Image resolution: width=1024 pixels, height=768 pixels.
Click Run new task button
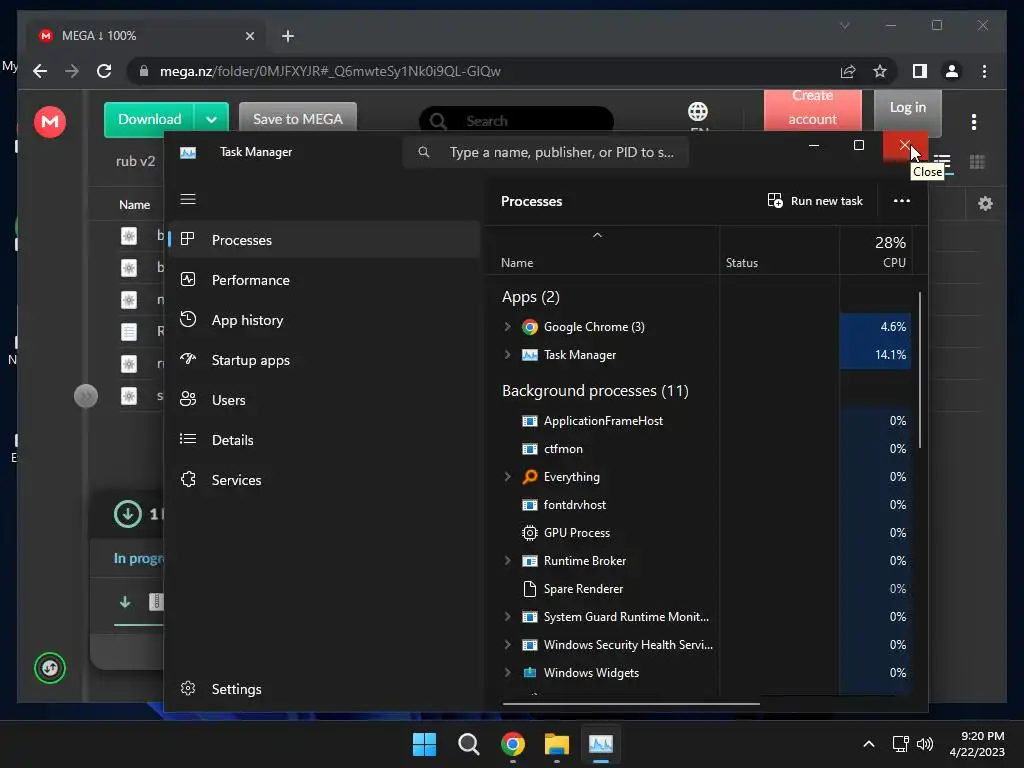815,200
